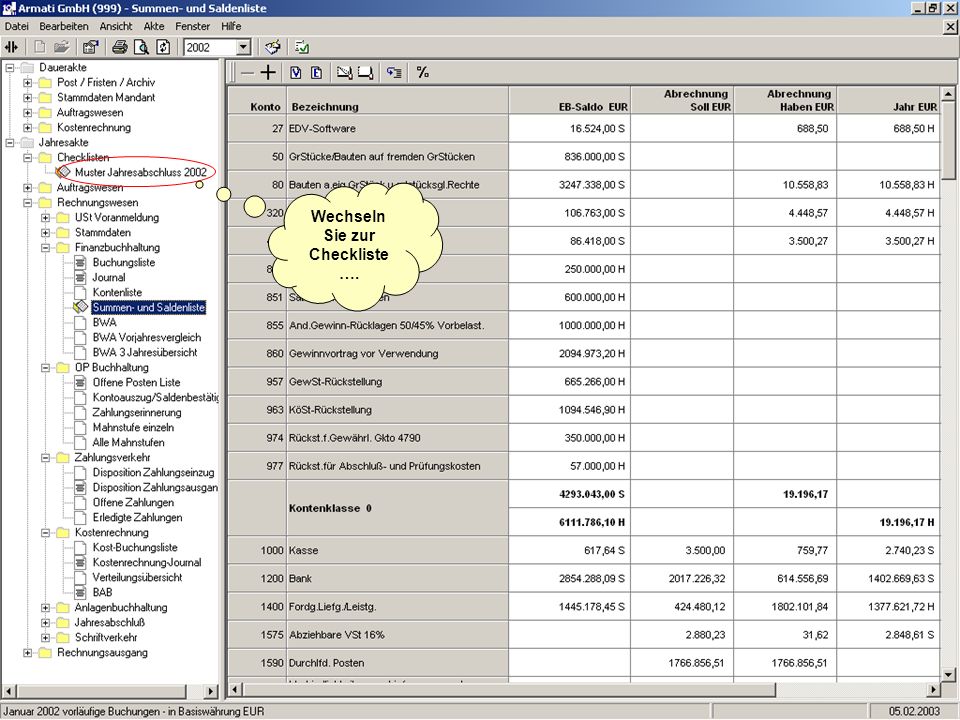Open the Hilfe menu

(231, 26)
